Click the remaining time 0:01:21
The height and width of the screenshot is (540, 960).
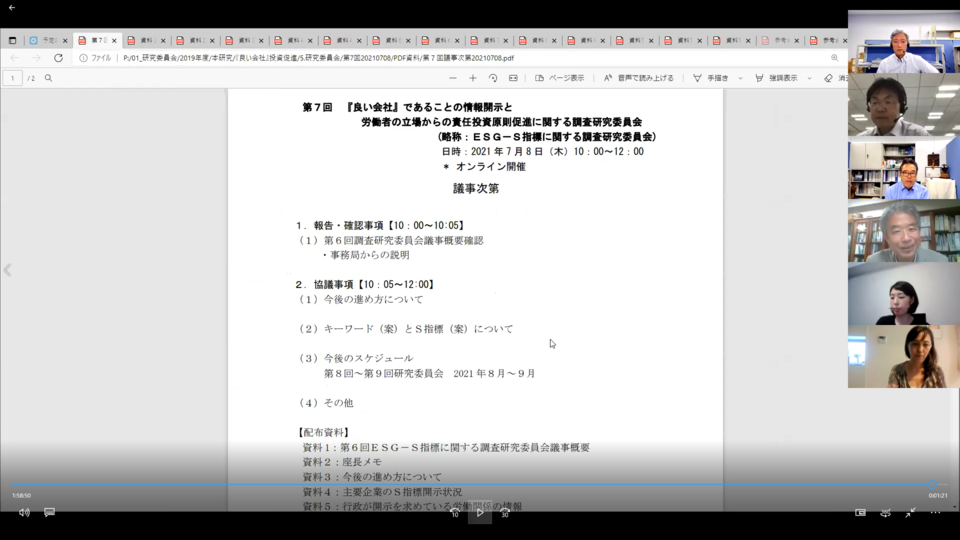coord(938,495)
